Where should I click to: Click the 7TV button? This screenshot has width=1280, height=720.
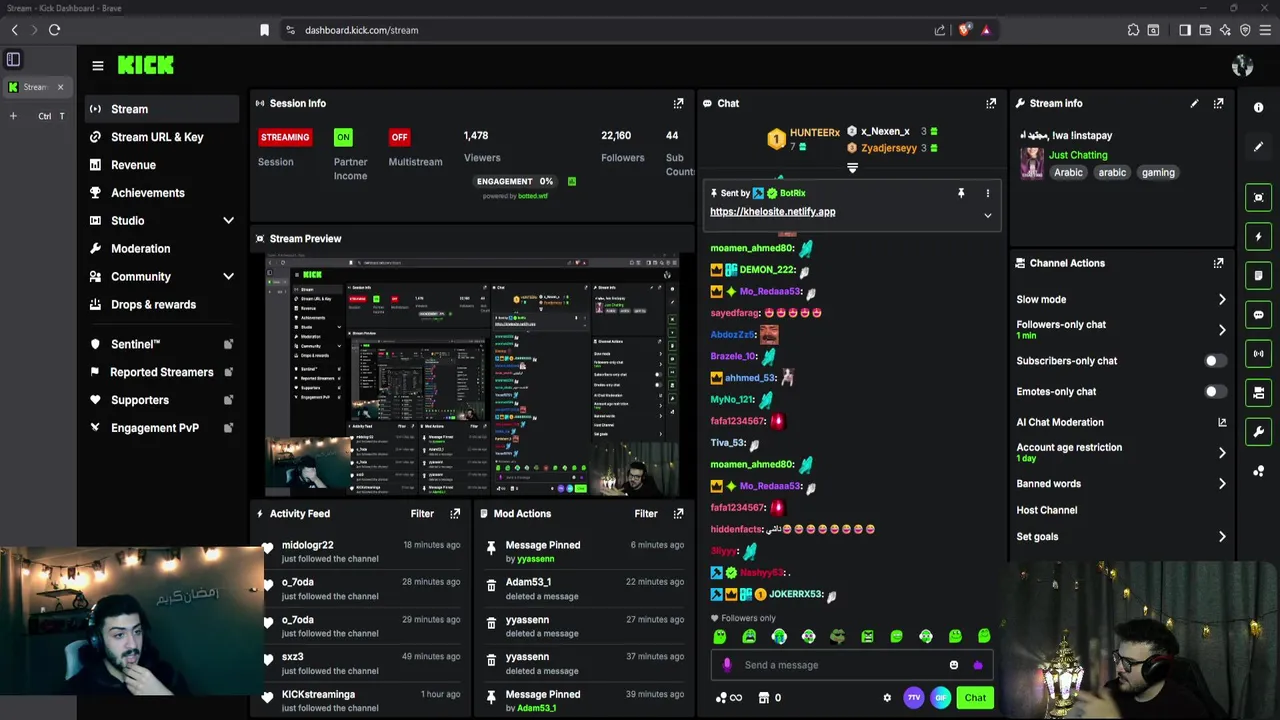tap(913, 698)
